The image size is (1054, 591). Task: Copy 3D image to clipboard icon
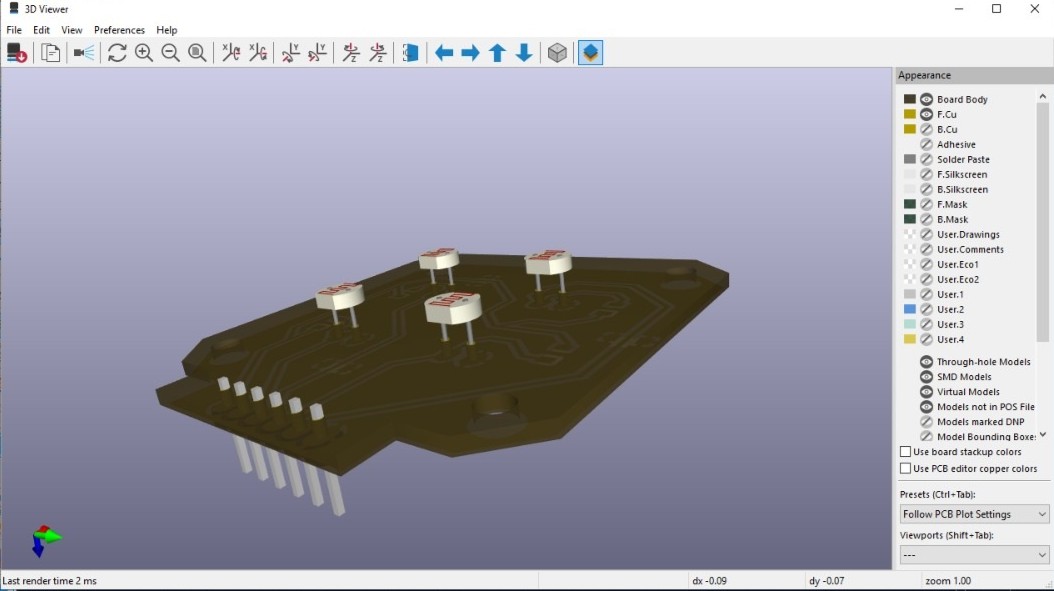point(50,52)
